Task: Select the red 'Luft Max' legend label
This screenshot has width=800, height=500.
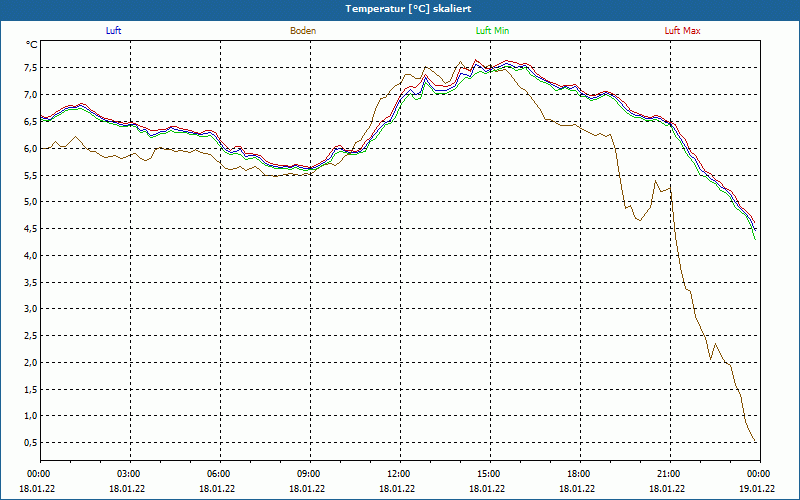Action: point(682,31)
